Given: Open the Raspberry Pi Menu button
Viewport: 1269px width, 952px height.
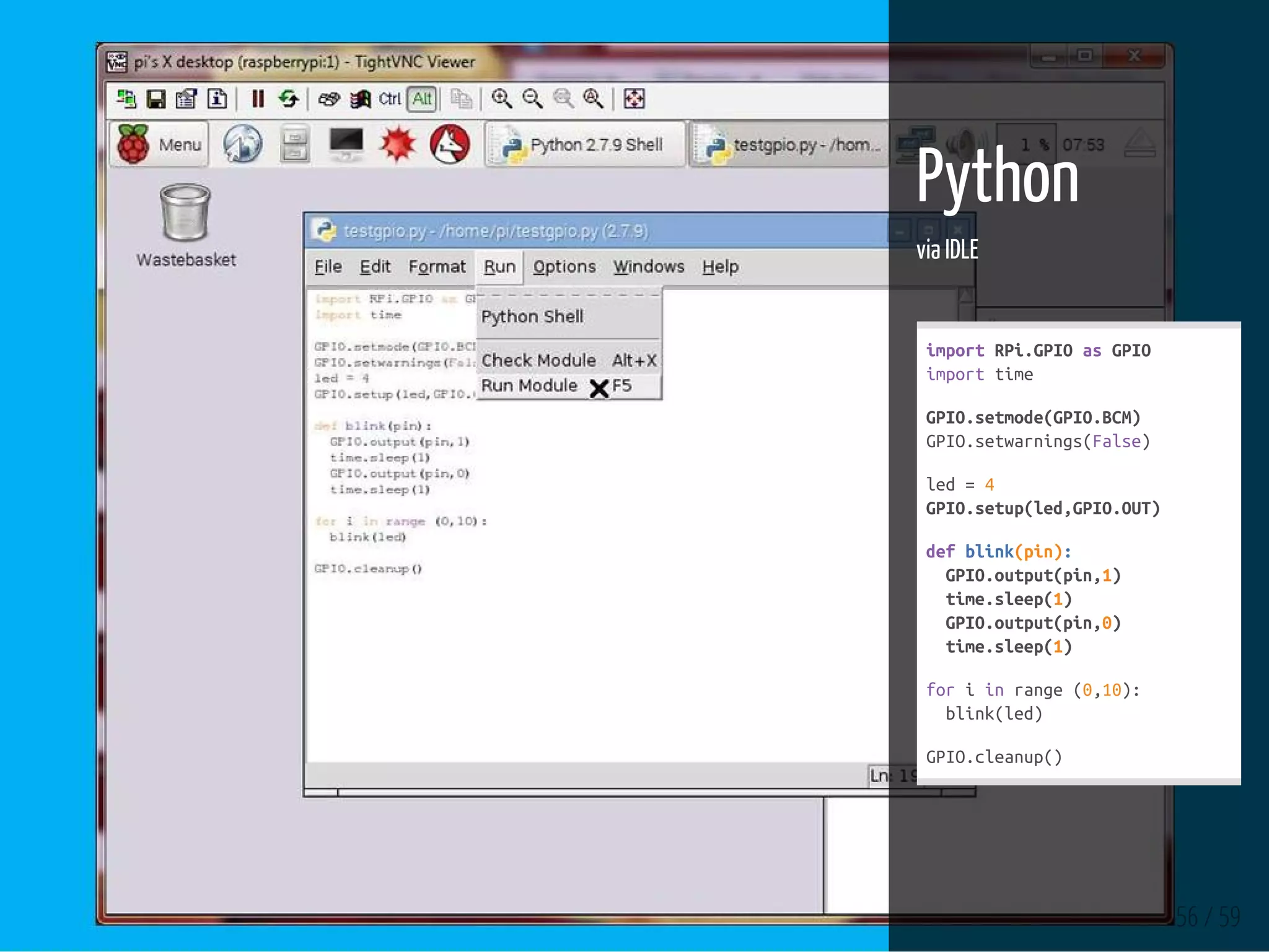Looking at the screenshot, I should [x=159, y=144].
